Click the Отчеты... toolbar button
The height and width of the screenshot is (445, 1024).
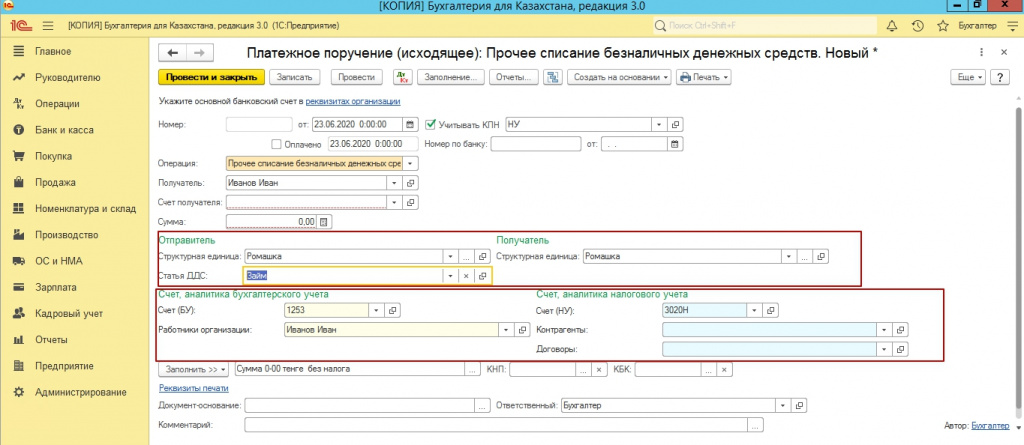point(513,77)
